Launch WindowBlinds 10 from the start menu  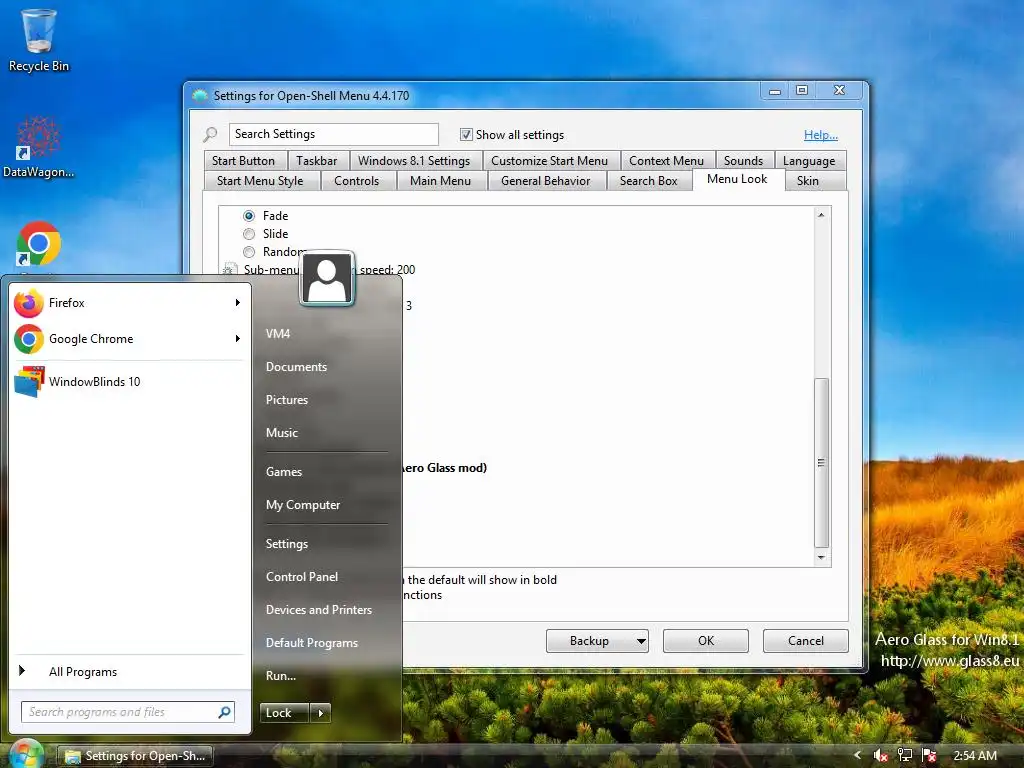(x=129, y=382)
